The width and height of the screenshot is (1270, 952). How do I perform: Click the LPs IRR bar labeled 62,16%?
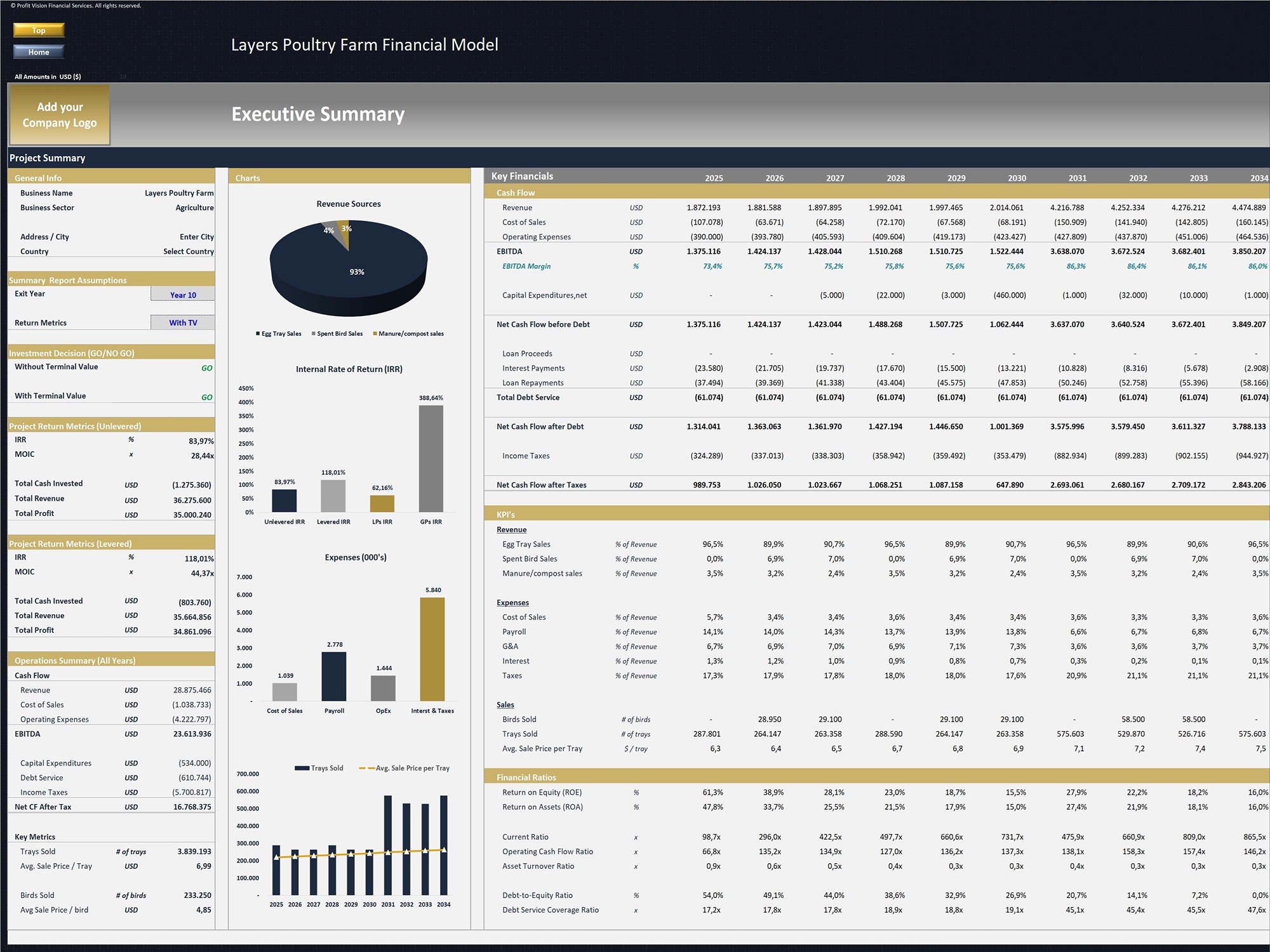pyautogui.click(x=382, y=504)
